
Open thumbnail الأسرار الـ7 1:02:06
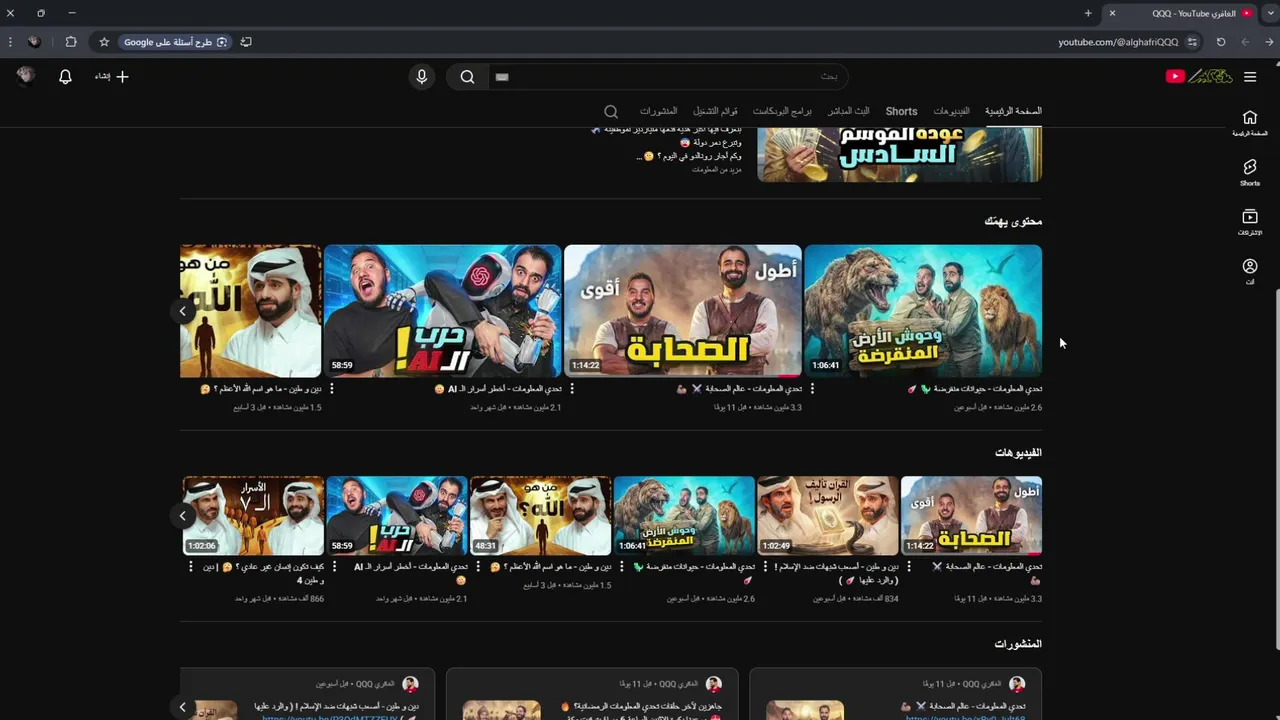coord(253,516)
